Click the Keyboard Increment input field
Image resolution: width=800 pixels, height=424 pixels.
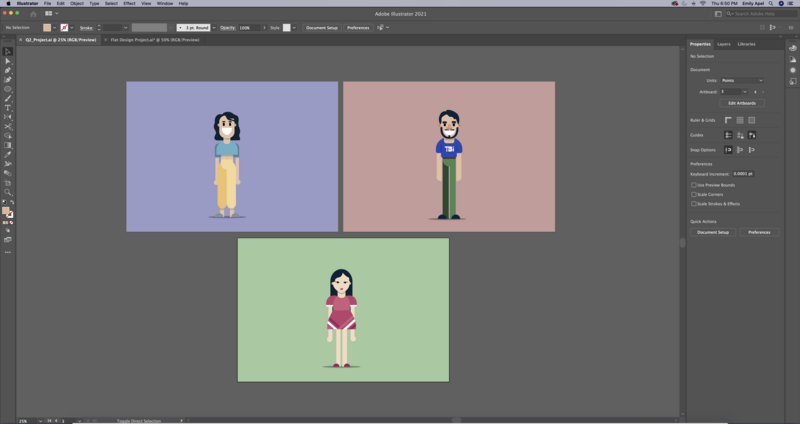point(742,174)
